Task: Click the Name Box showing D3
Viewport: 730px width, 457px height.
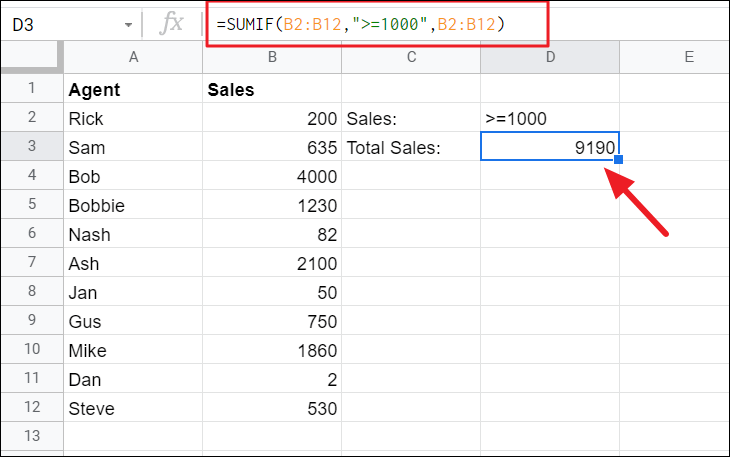Action: coord(60,23)
